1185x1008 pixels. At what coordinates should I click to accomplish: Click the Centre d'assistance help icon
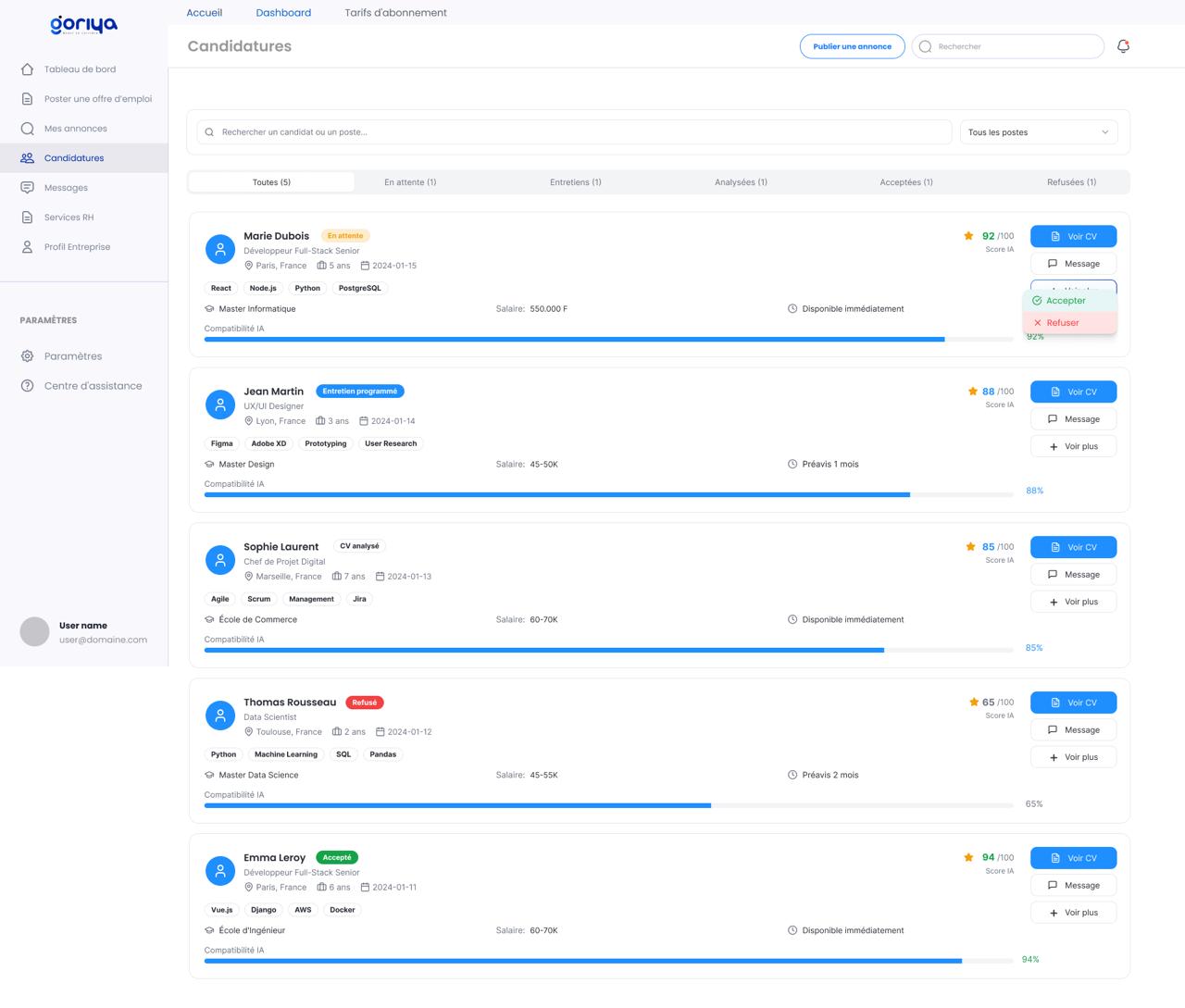(x=27, y=386)
